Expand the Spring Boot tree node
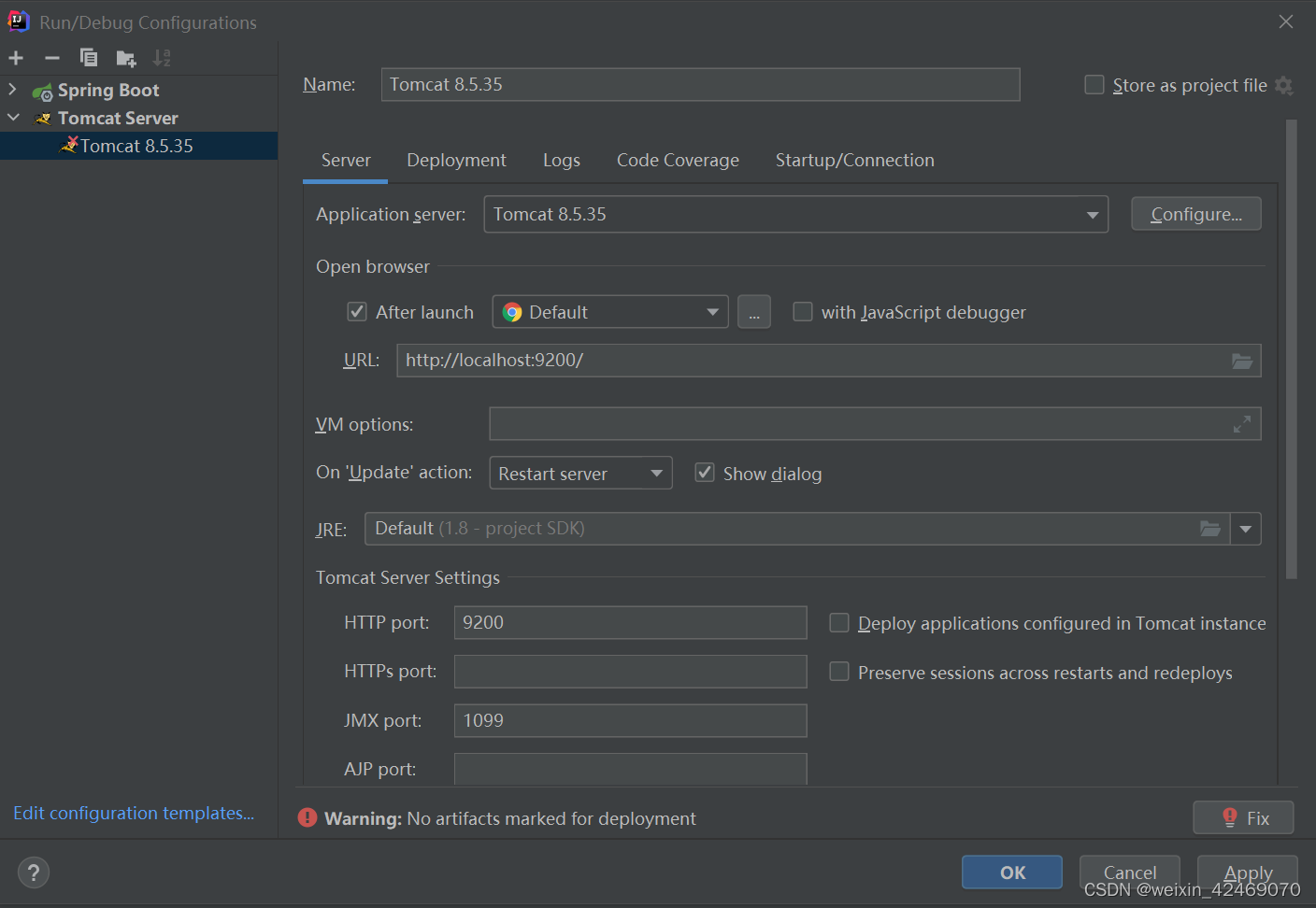 pyautogui.click(x=12, y=90)
